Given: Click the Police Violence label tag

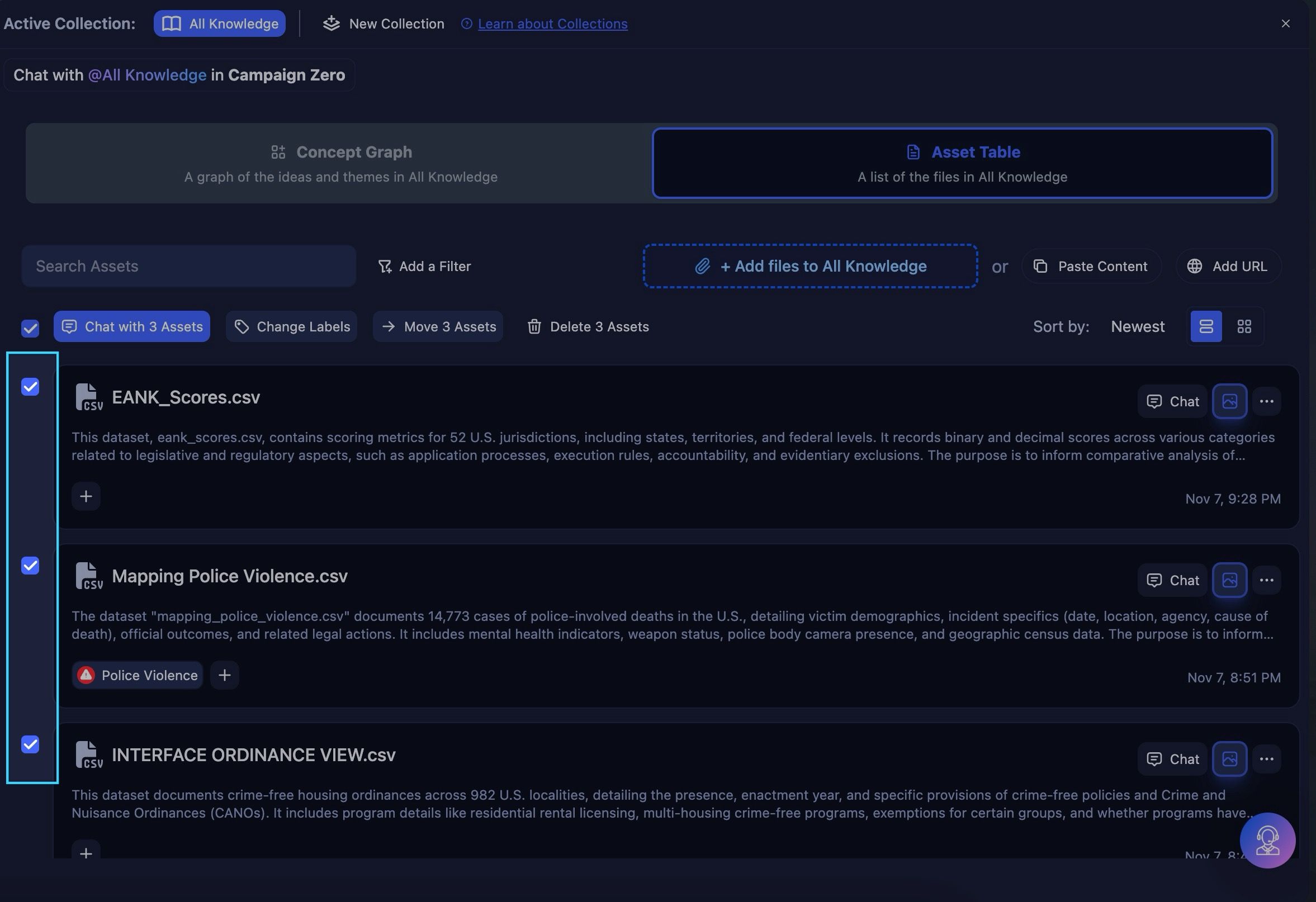Looking at the screenshot, I should pyautogui.click(x=138, y=675).
